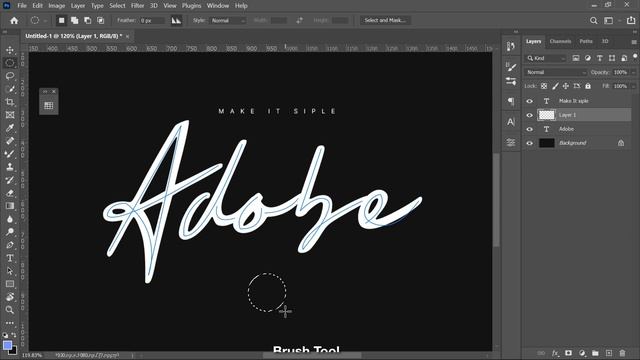
Task: Toggle lock position
Action: [x=566, y=86]
